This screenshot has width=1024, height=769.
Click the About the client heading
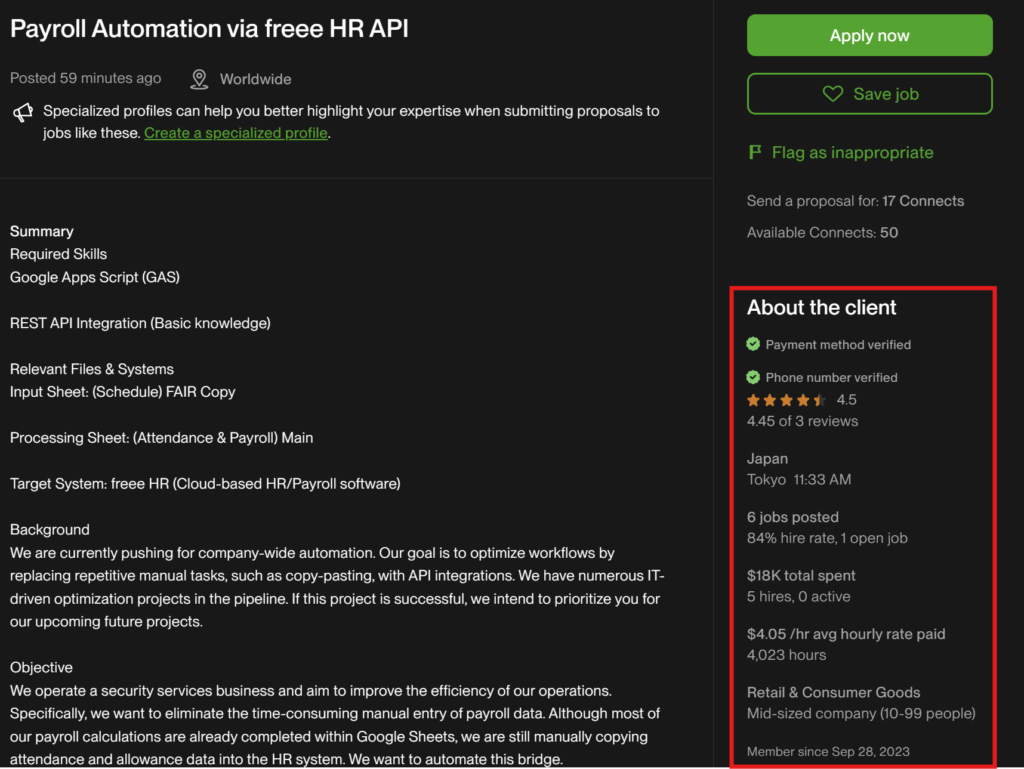tap(821, 308)
